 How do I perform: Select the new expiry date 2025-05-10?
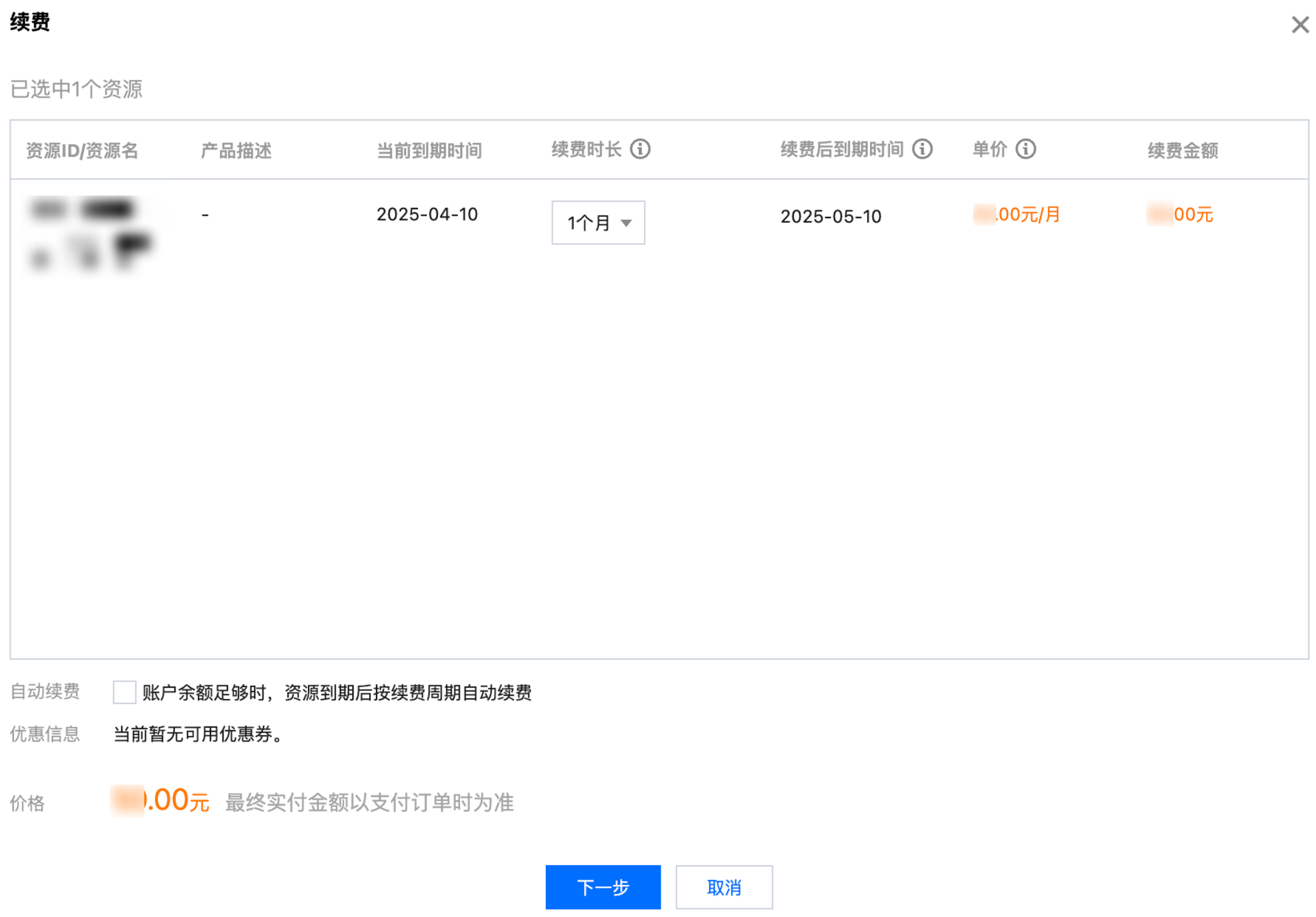[831, 217]
